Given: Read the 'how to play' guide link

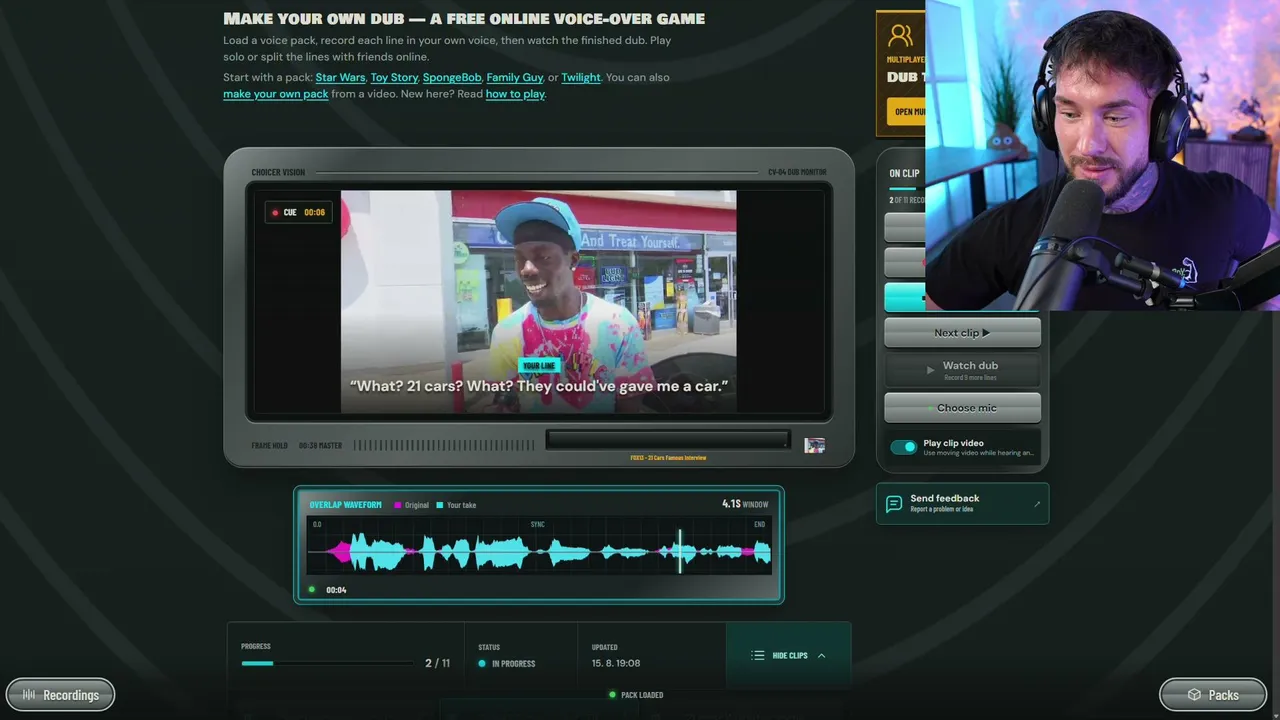Looking at the screenshot, I should pyautogui.click(x=515, y=94).
